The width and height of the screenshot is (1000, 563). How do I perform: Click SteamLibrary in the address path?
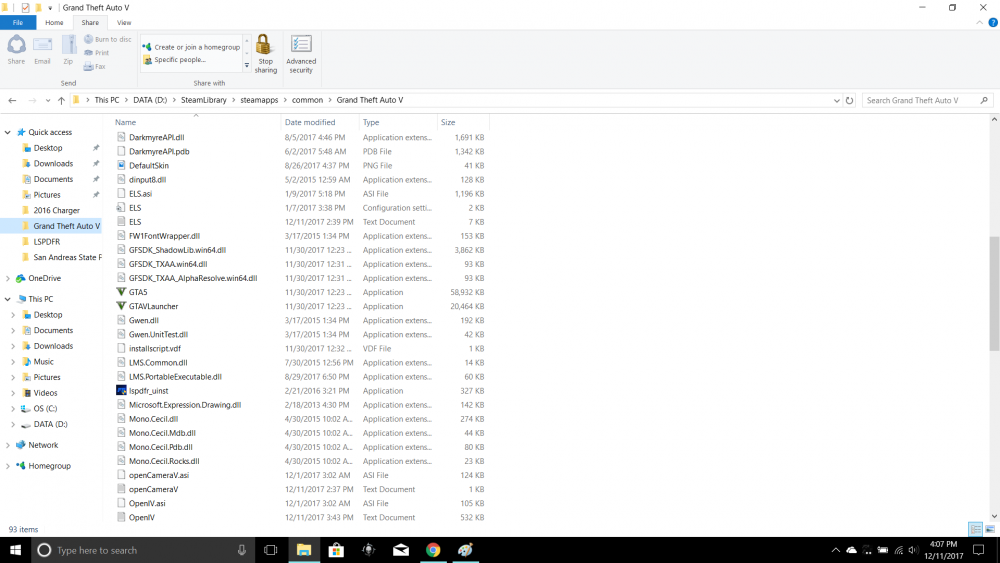[203, 100]
